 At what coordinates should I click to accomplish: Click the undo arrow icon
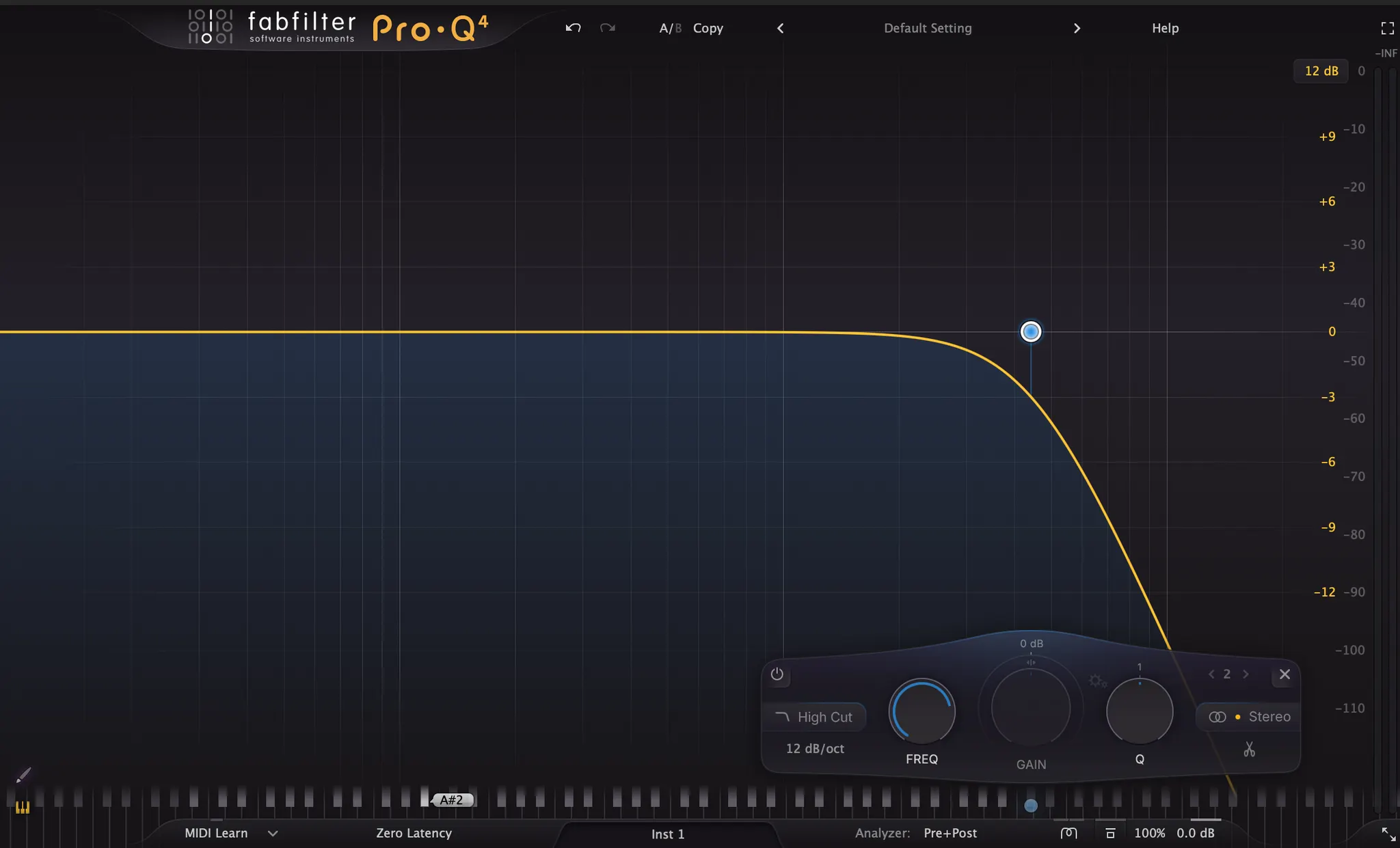pyautogui.click(x=573, y=28)
